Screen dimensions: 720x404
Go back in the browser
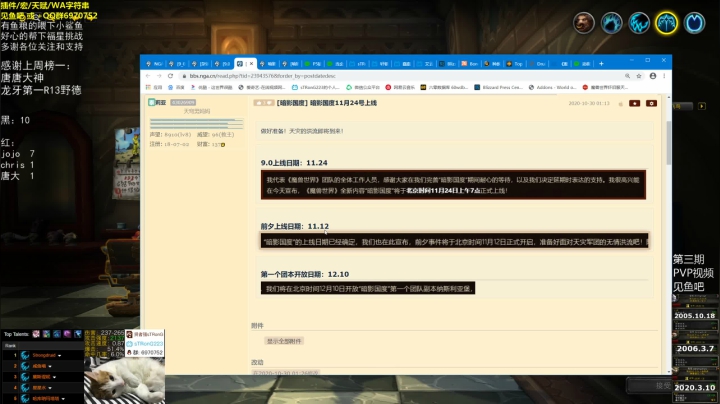coord(148,76)
